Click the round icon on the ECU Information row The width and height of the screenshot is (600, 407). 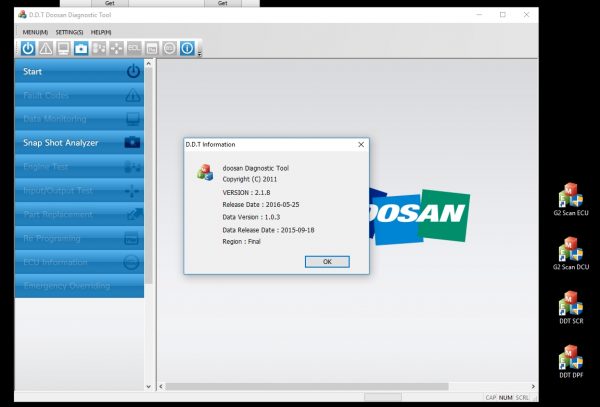[x=131, y=262]
